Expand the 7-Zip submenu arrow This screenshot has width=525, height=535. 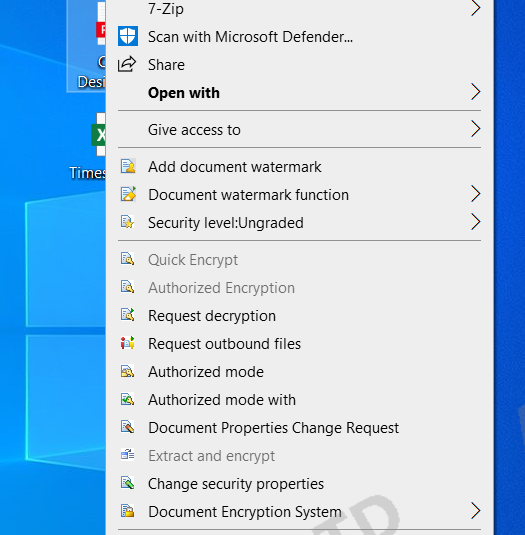pyautogui.click(x=476, y=8)
